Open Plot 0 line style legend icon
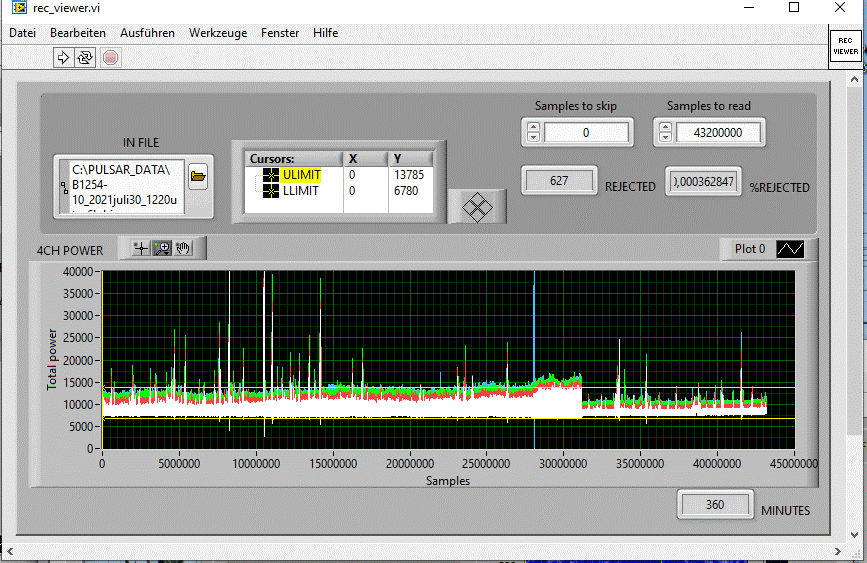The image size is (867, 563). pos(790,249)
